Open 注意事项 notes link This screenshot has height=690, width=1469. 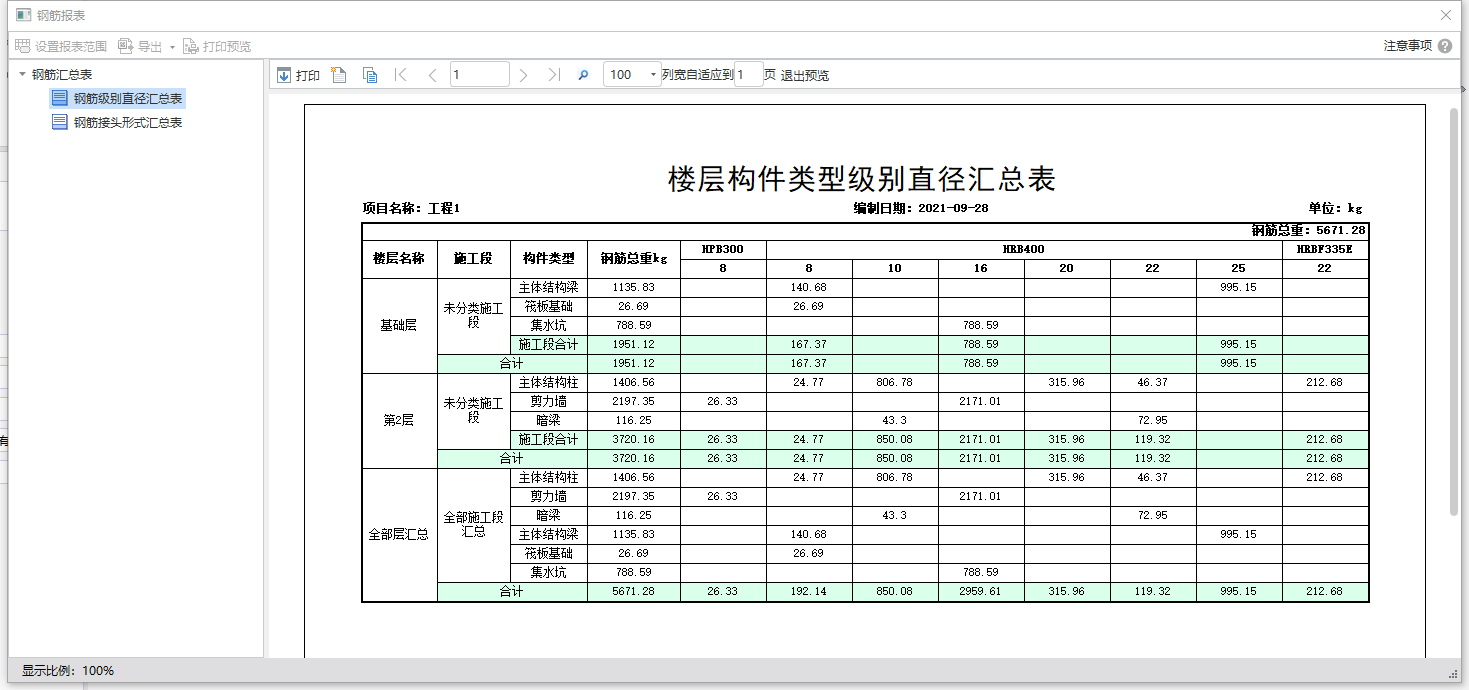1408,46
